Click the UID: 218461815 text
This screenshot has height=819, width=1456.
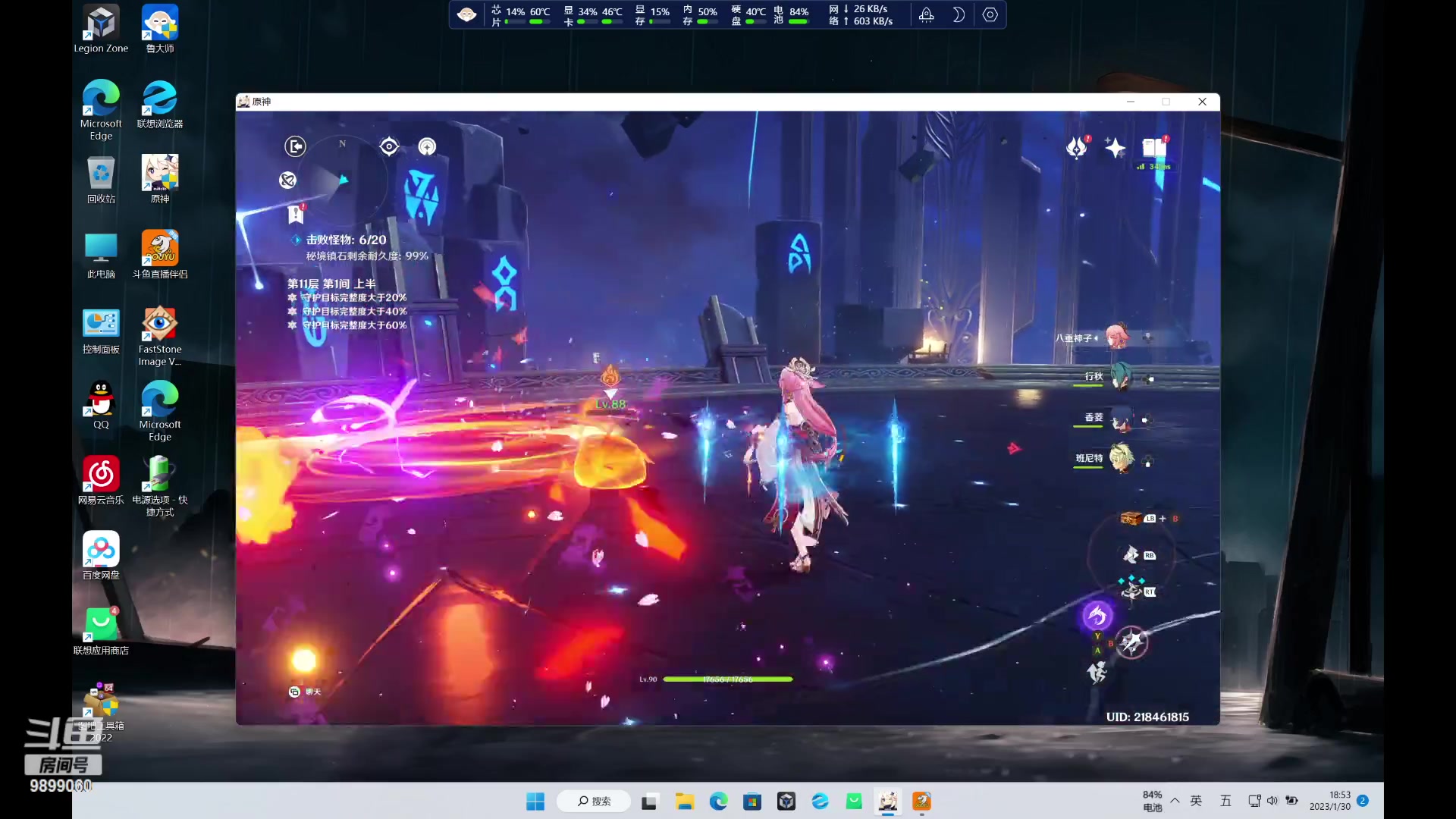pyautogui.click(x=1147, y=717)
